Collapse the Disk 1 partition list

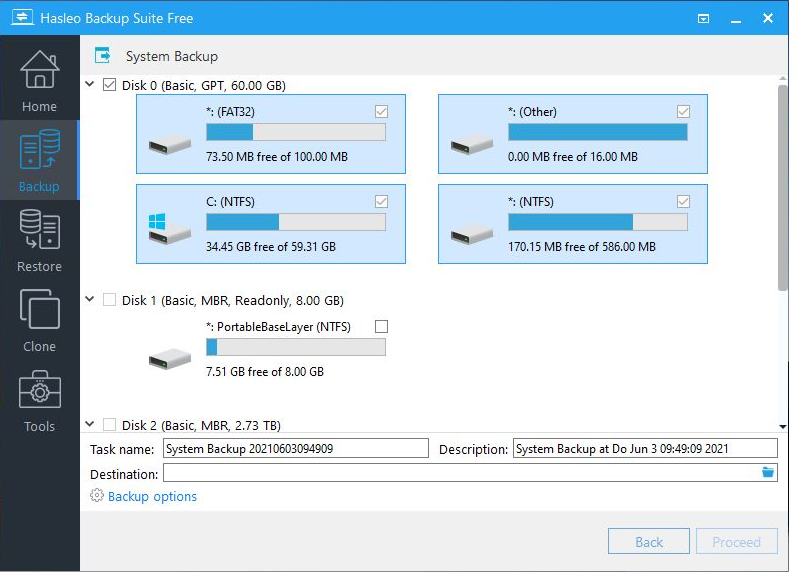90,299
